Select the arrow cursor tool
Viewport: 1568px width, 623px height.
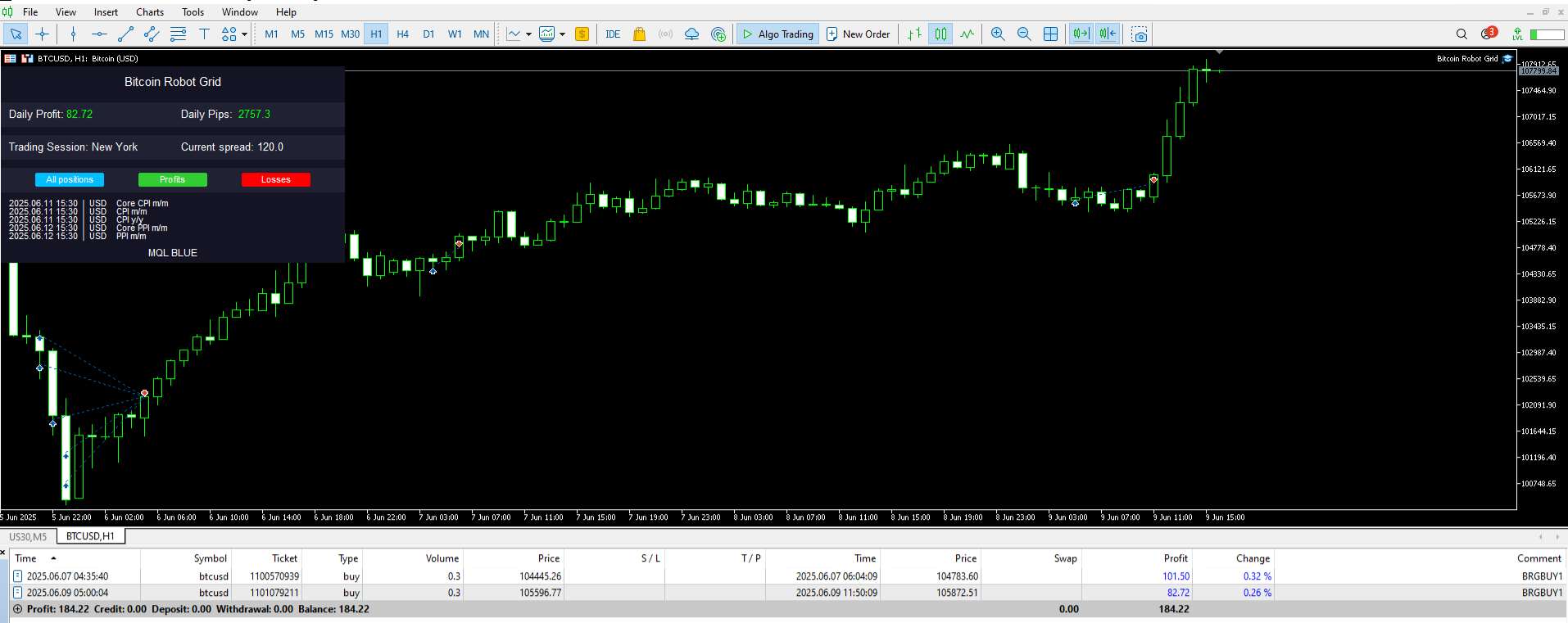click(16, 34)
